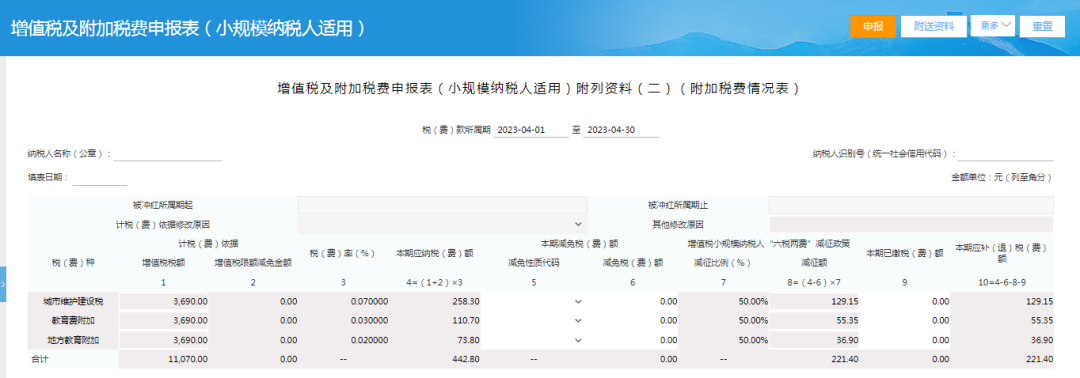Click the 110.70 payable amount cell
This screenshot has height=378, width=1080.
tap(435, 321)
